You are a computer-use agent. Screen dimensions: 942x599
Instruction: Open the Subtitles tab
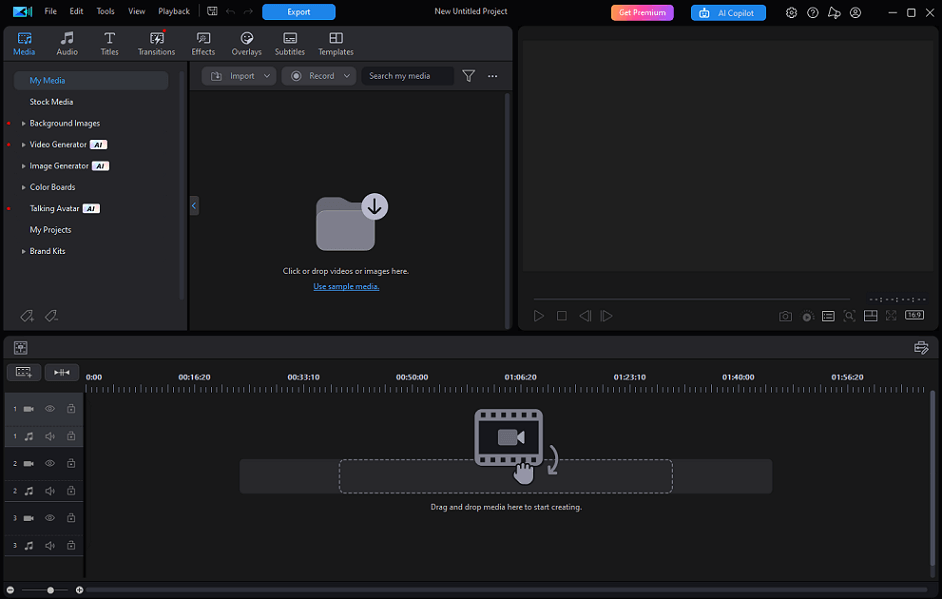290,44
